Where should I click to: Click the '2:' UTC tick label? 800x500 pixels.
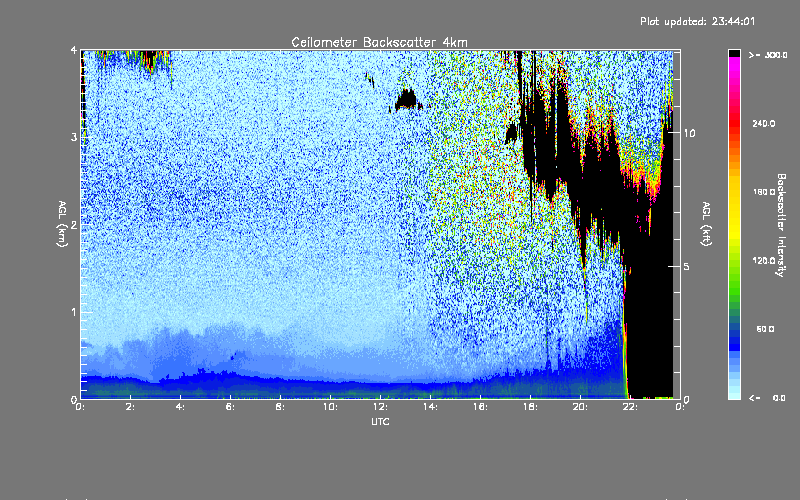tap(130, 407)
